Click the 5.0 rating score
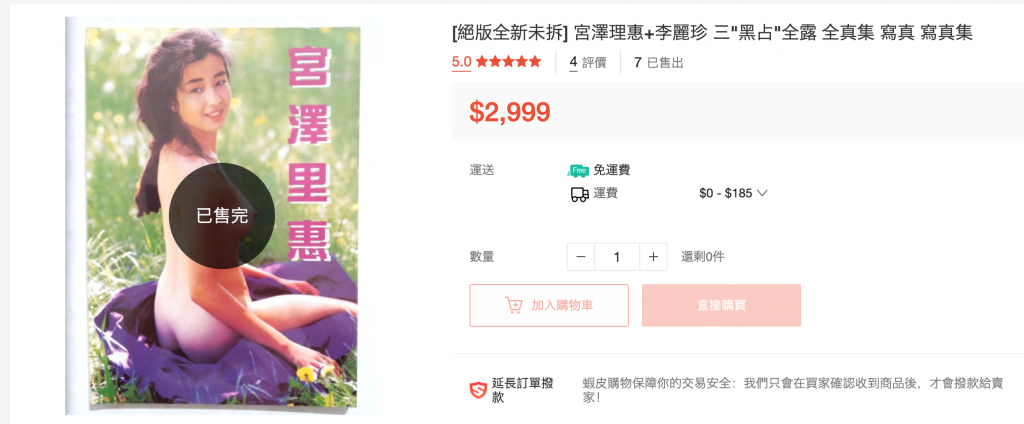 pos(462,62)
